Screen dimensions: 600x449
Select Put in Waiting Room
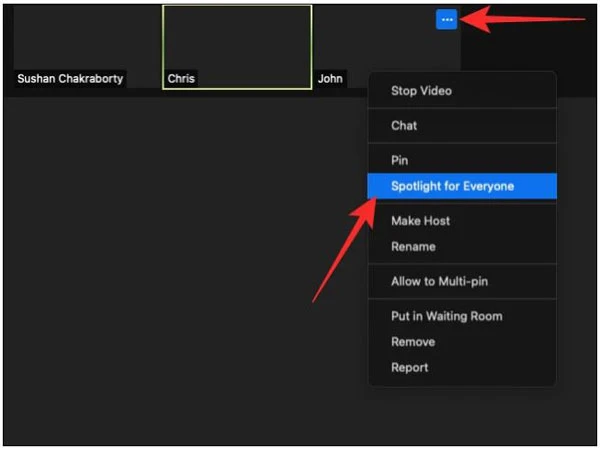pos(462,316)
